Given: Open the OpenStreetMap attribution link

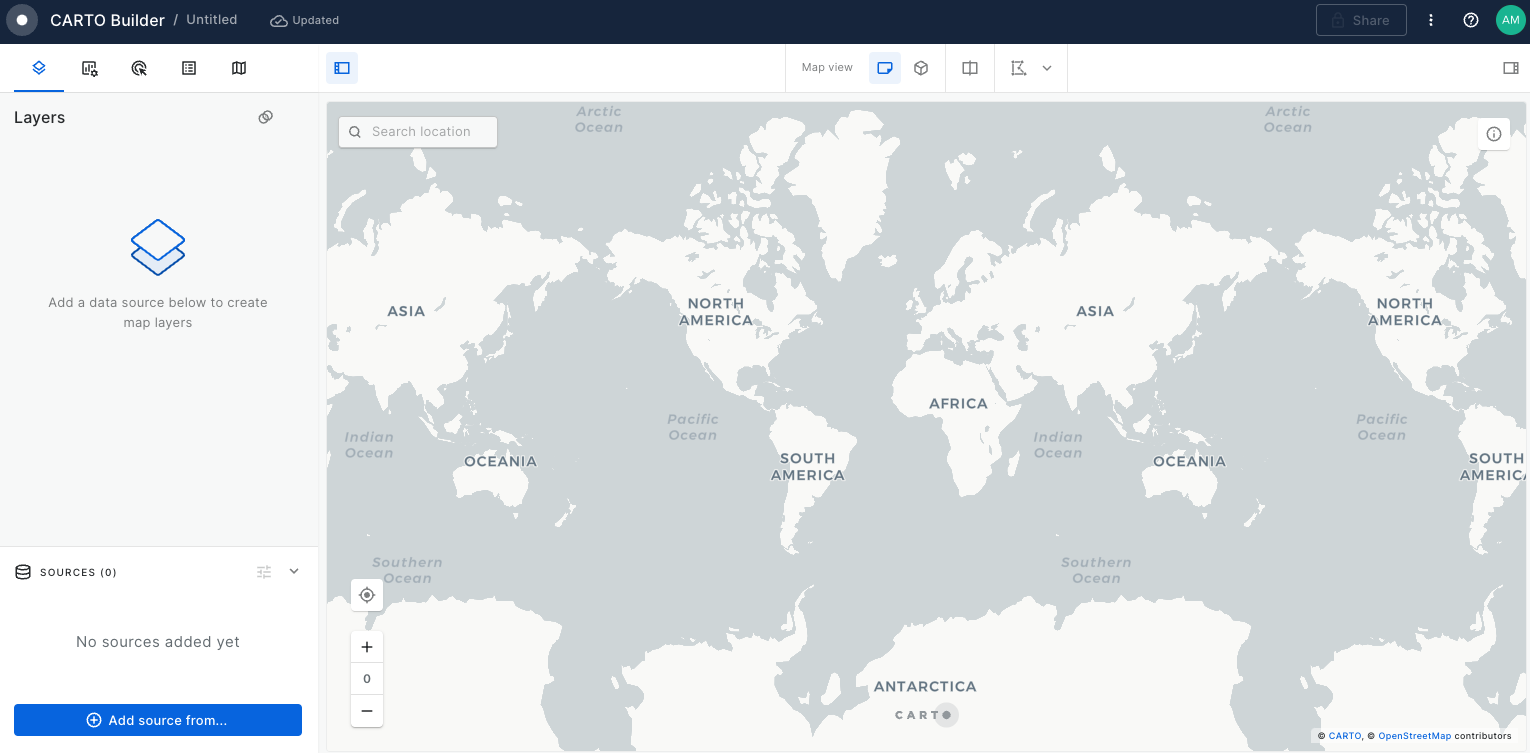Looking at the screenshot, I should coord(1414,736).
